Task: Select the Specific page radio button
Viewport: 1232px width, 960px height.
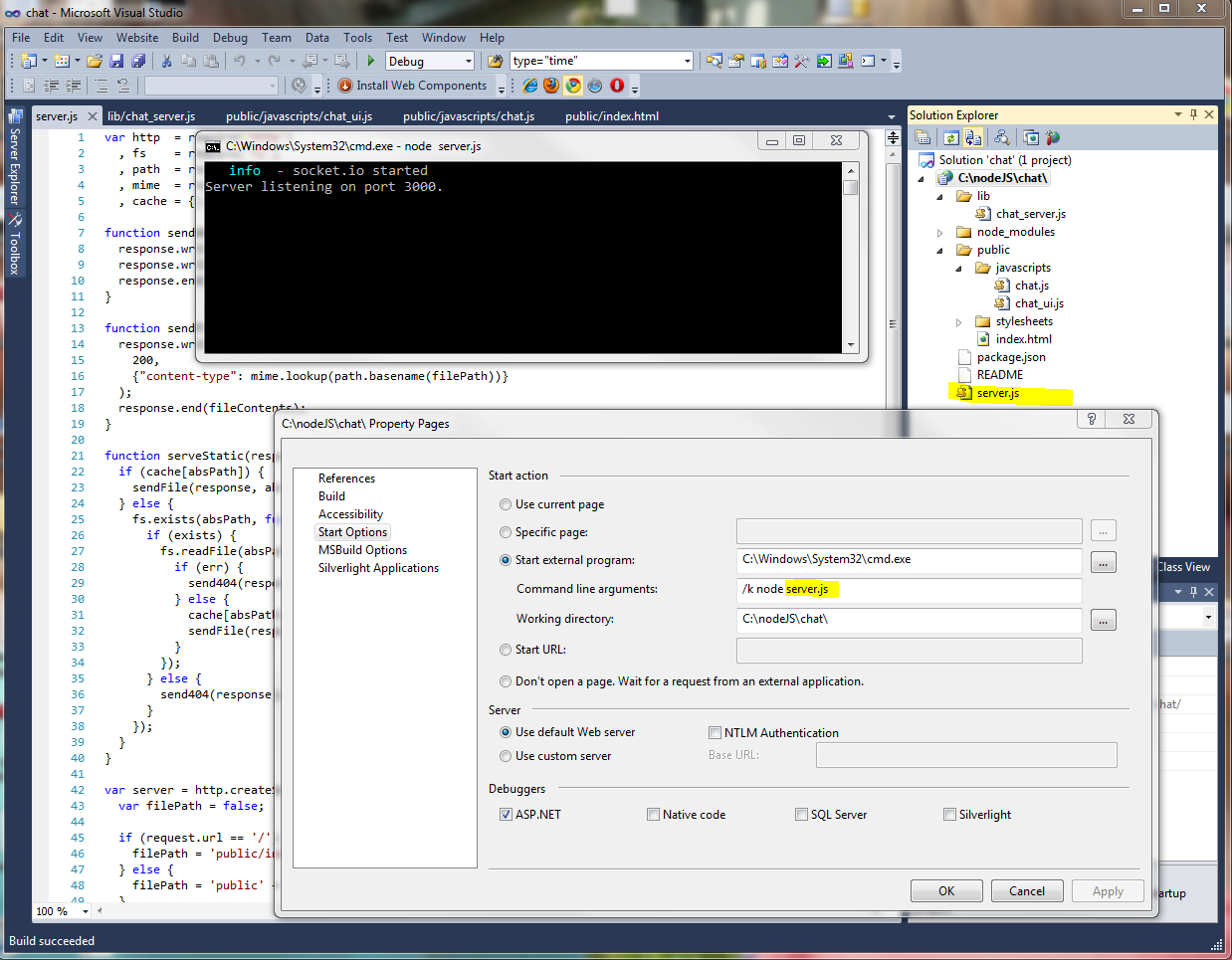Action: [506, 532]
